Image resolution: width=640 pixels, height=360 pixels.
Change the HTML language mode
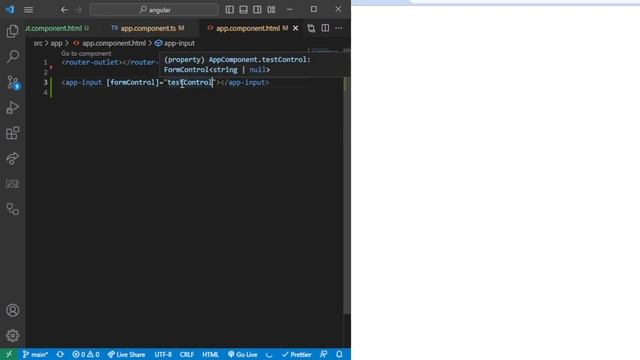[211, 354]
